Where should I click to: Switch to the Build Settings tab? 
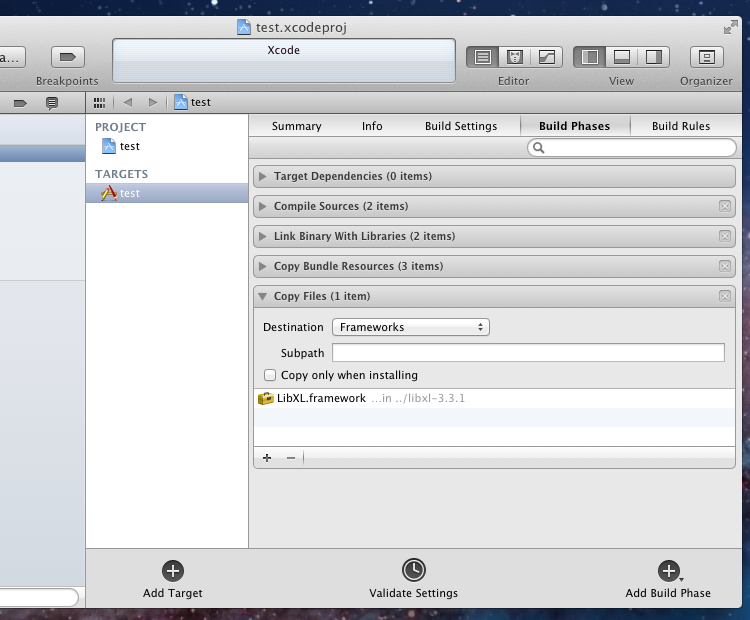[461, 126]
